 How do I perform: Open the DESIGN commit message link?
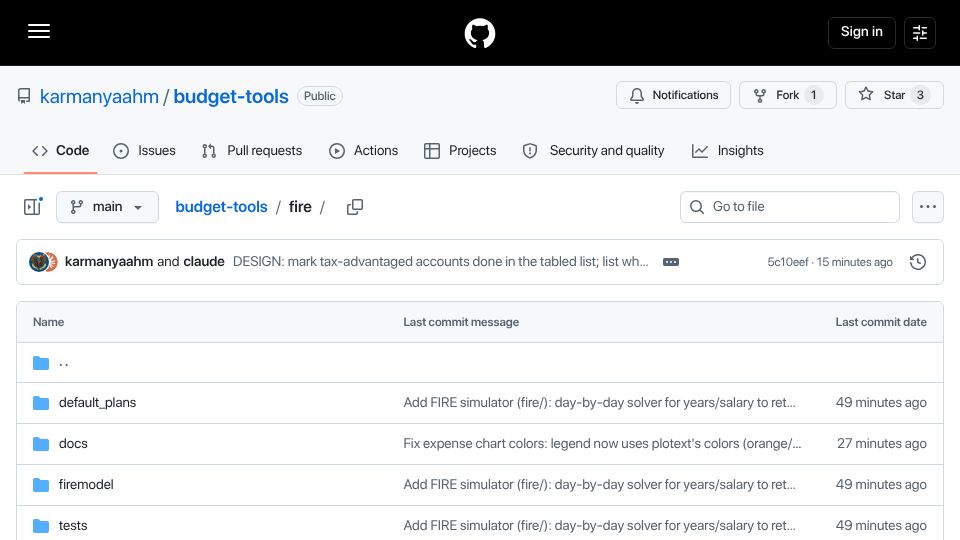(x=440, y=261)
